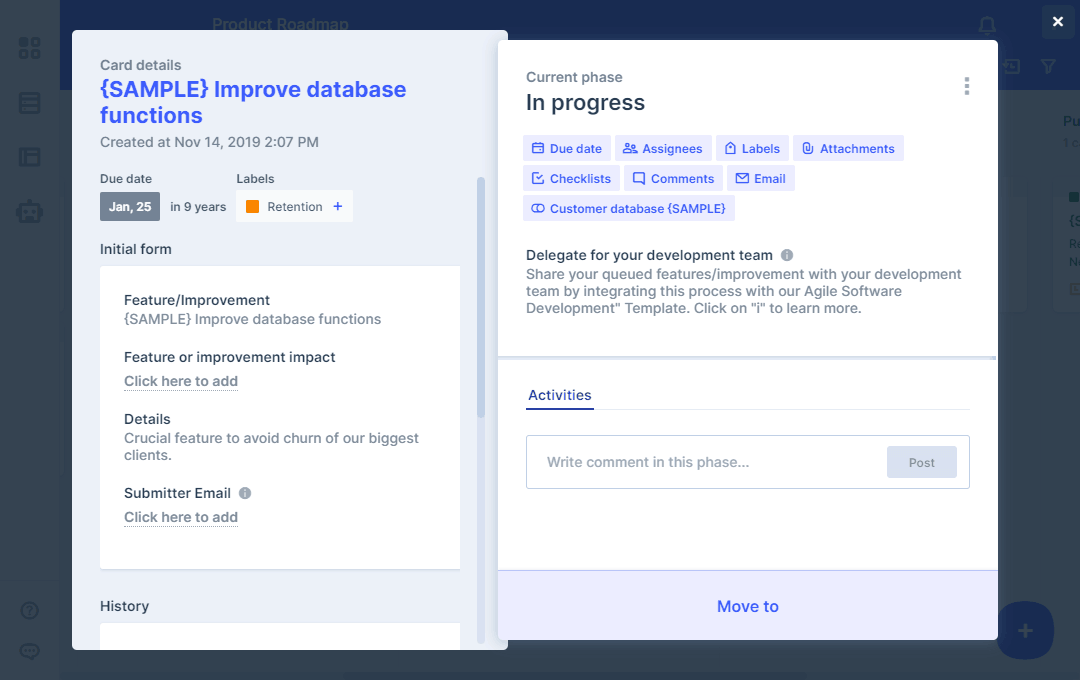Open the Checklists option
Image resolution: width=1080 pixels, height=680 pixels.
click(571, 179)
